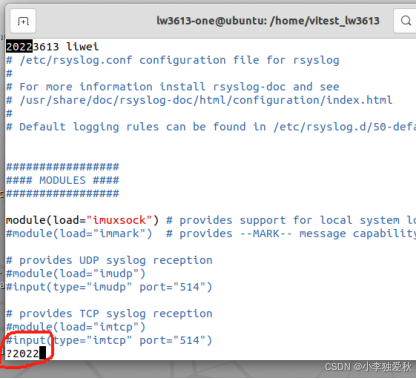Click the word liwei on first line
This screenshot has width=416, height=379.
click(x=82, y=47)
